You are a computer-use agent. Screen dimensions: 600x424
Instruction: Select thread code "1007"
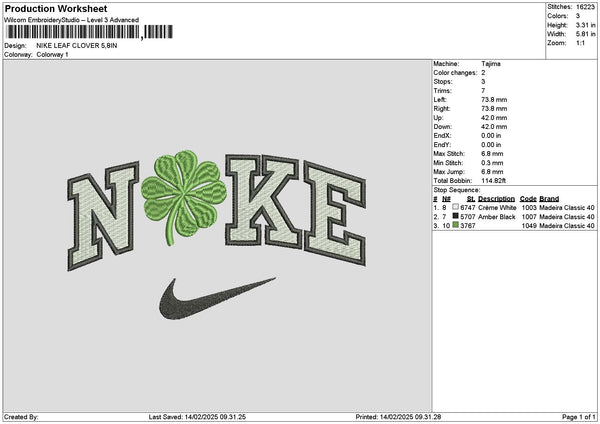(529, 217)
